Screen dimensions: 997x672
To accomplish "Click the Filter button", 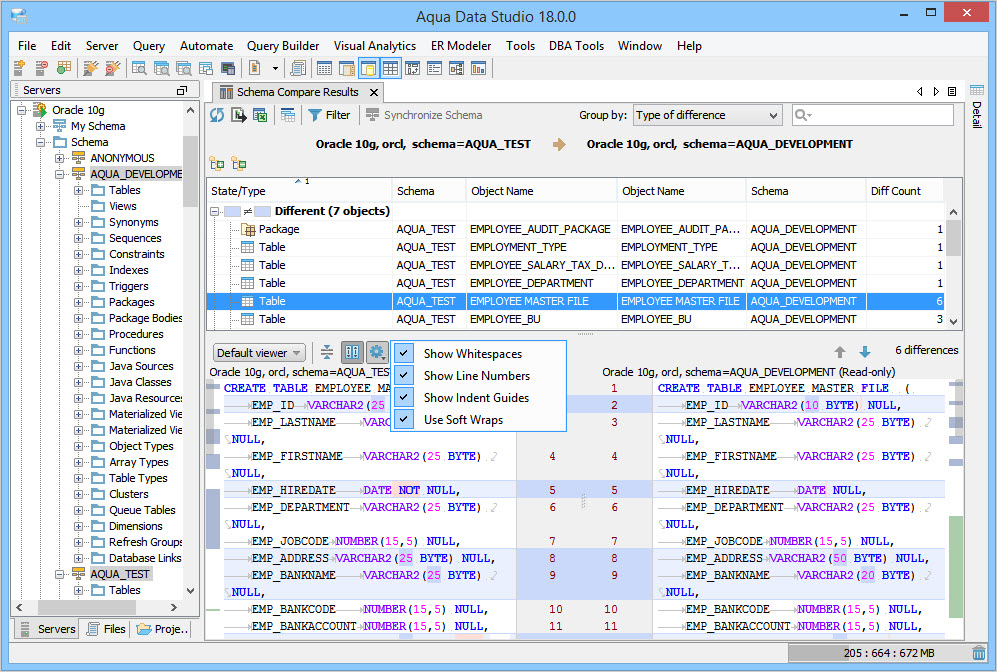I will (x=329, y=115).
